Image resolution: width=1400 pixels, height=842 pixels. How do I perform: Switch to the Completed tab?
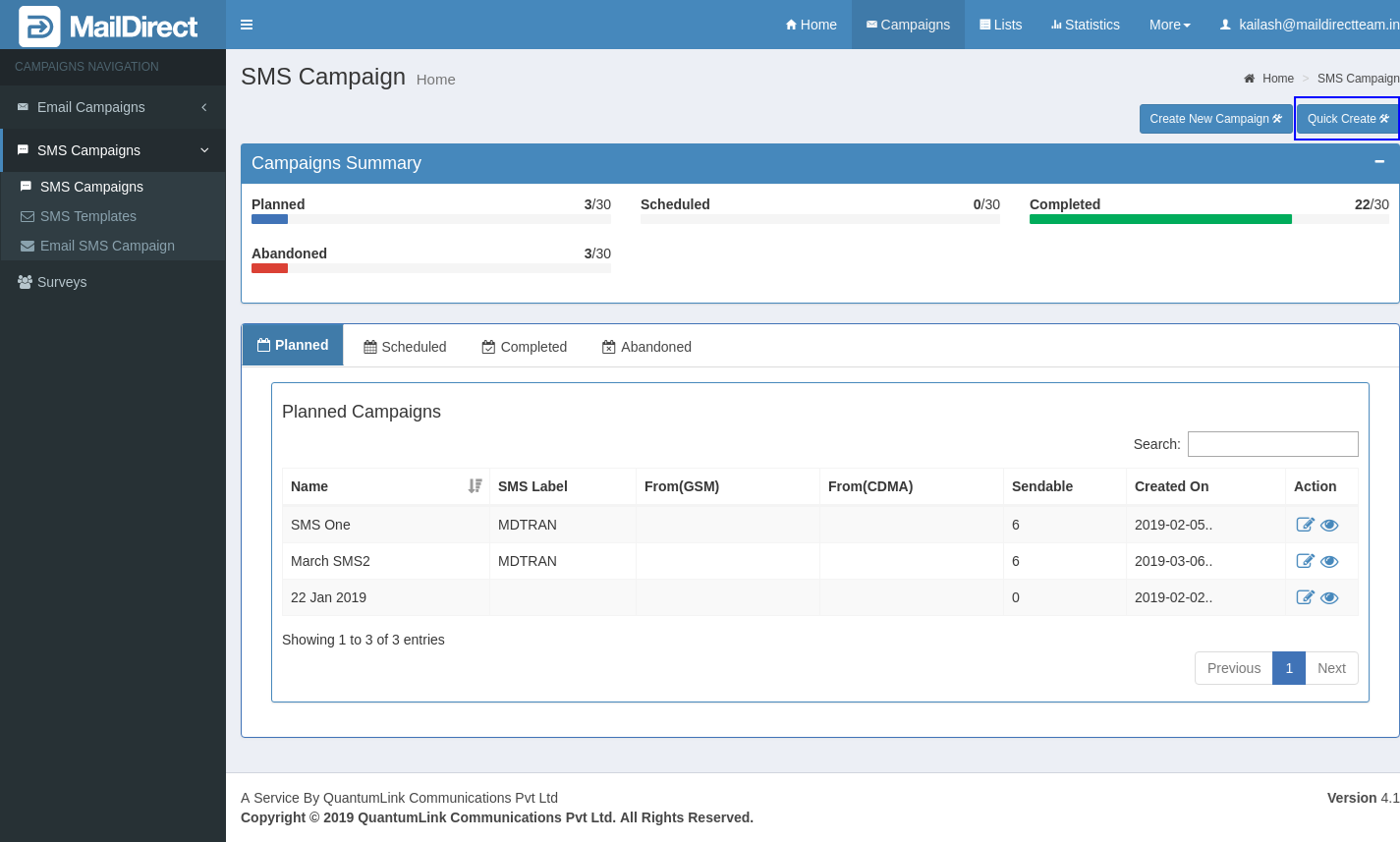[524, 347]
